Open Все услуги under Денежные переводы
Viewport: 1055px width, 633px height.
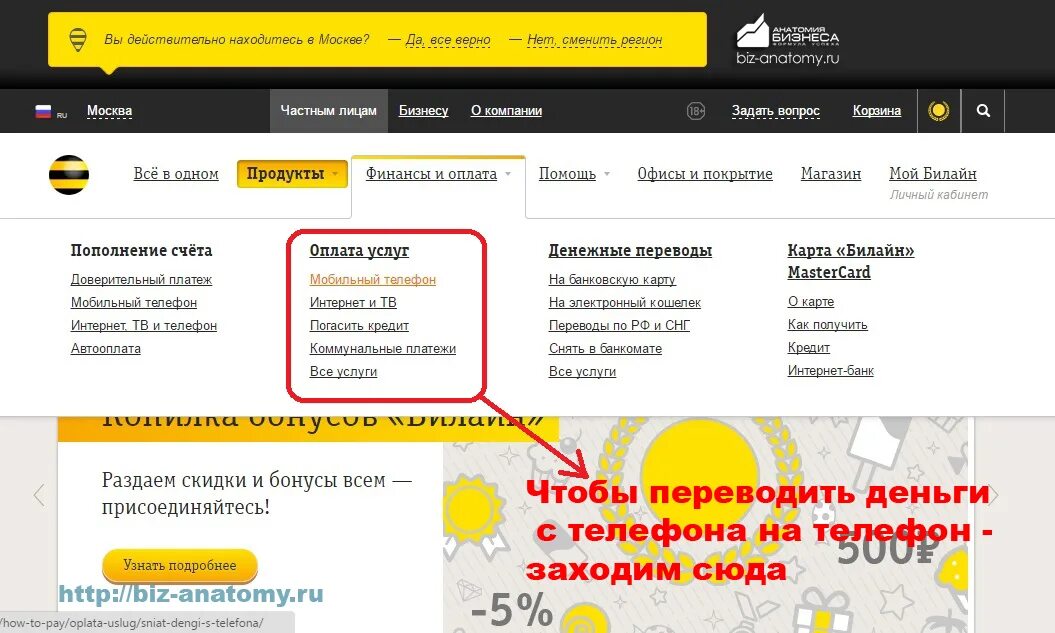[582, 371]
